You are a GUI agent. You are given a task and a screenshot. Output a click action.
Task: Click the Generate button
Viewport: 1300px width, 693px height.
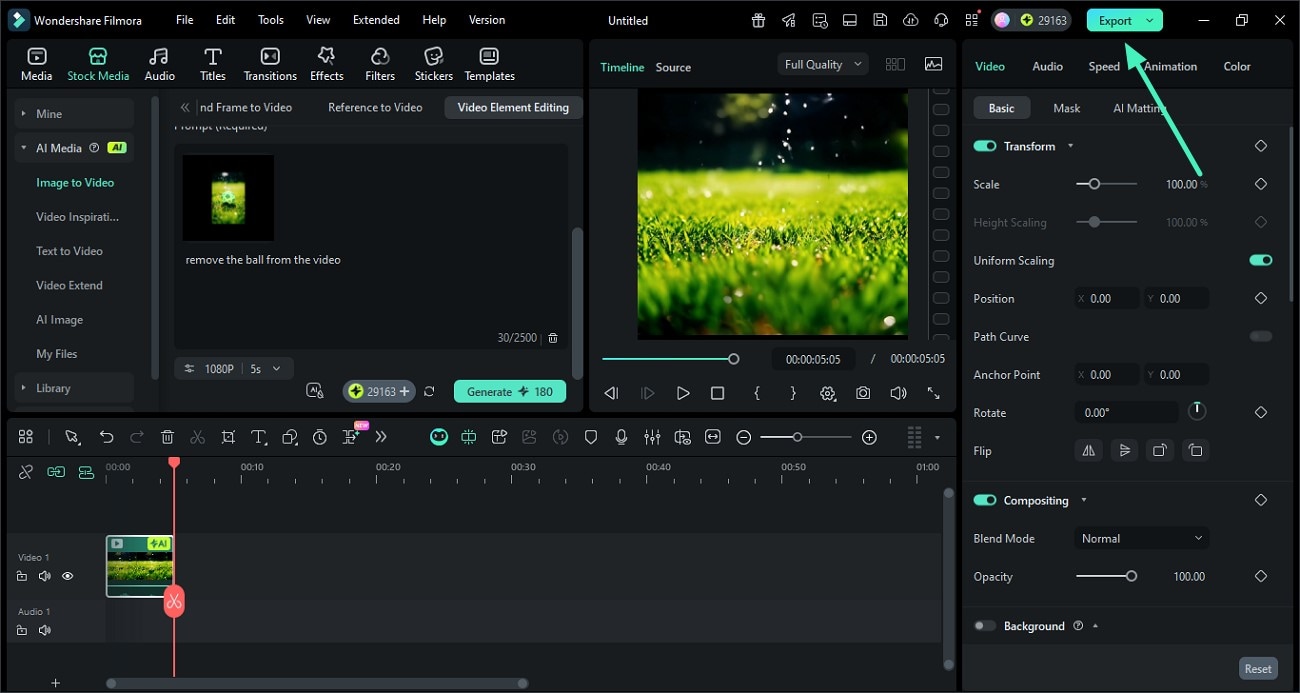pyautogui.click(x=509, y=392)
